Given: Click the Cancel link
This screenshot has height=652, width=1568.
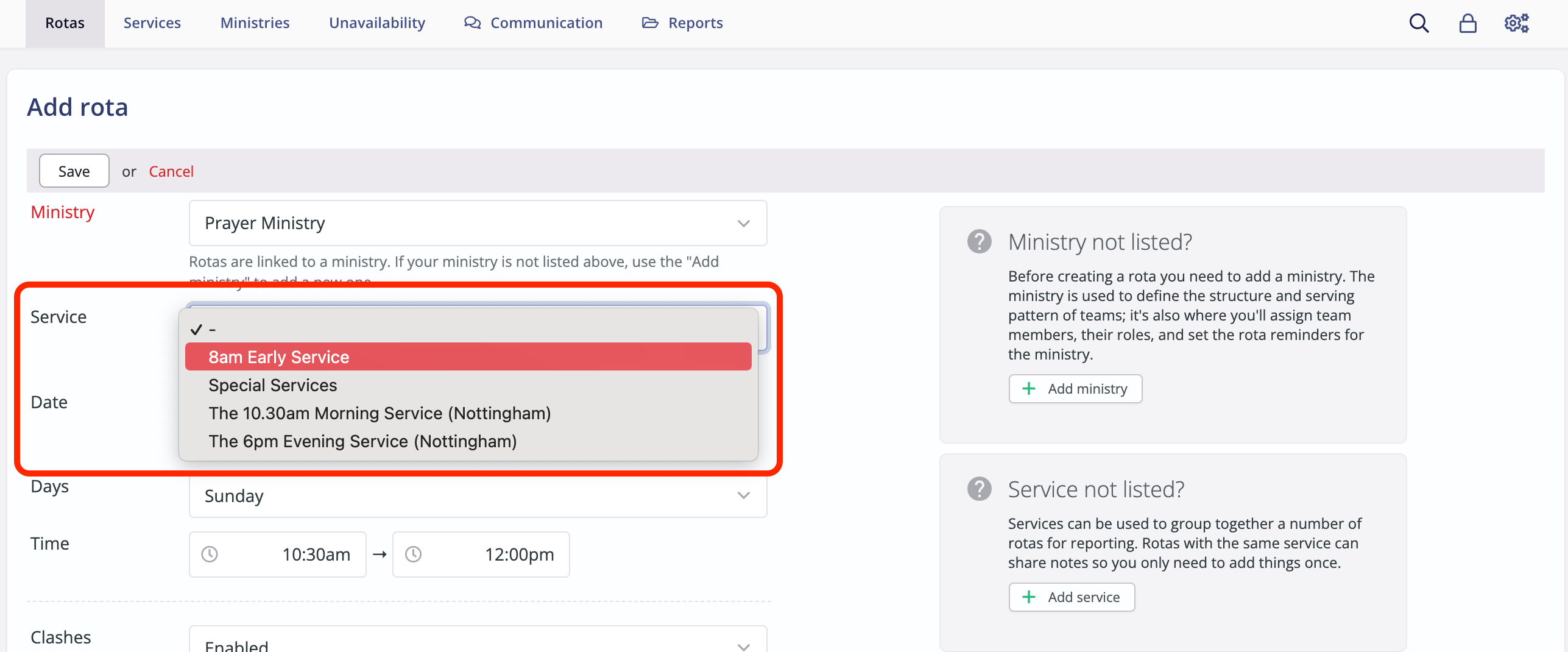Looking at the screenshot, I should point(171,171).
